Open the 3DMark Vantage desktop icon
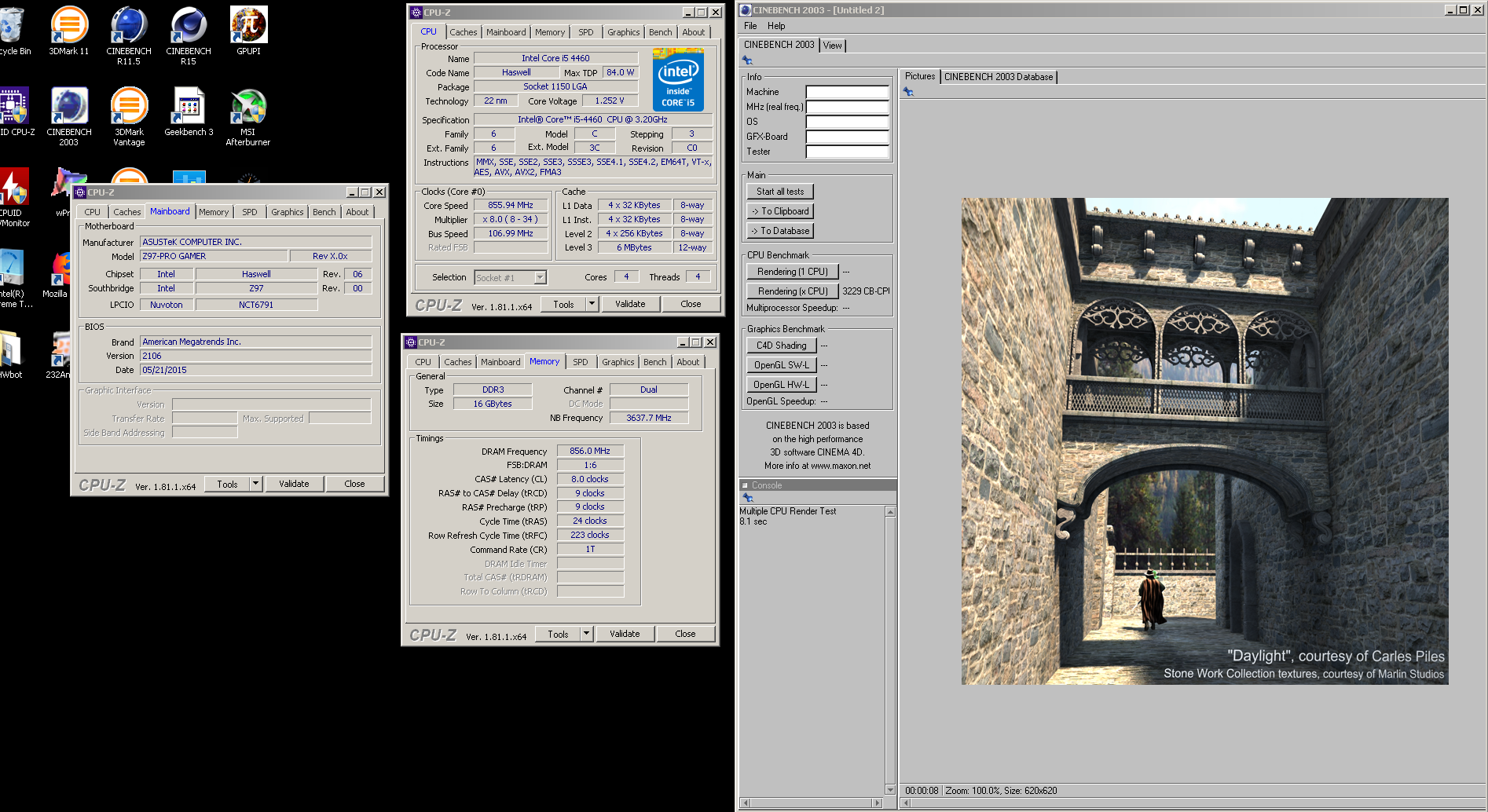Viewport: 1488px width, 812px height. point(129,116)
